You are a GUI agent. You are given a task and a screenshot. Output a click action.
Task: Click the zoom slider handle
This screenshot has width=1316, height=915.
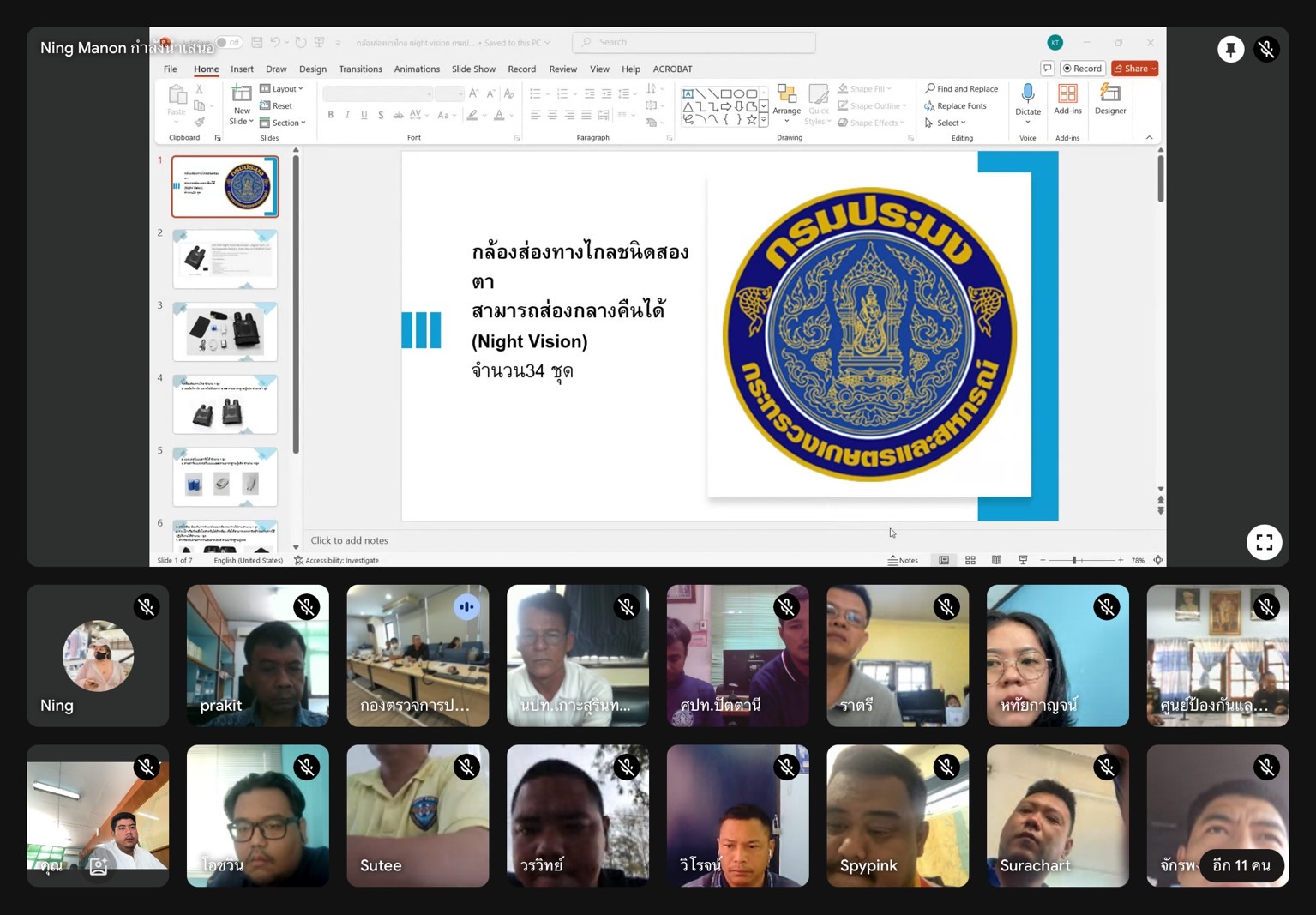(x=1074, y=560)
